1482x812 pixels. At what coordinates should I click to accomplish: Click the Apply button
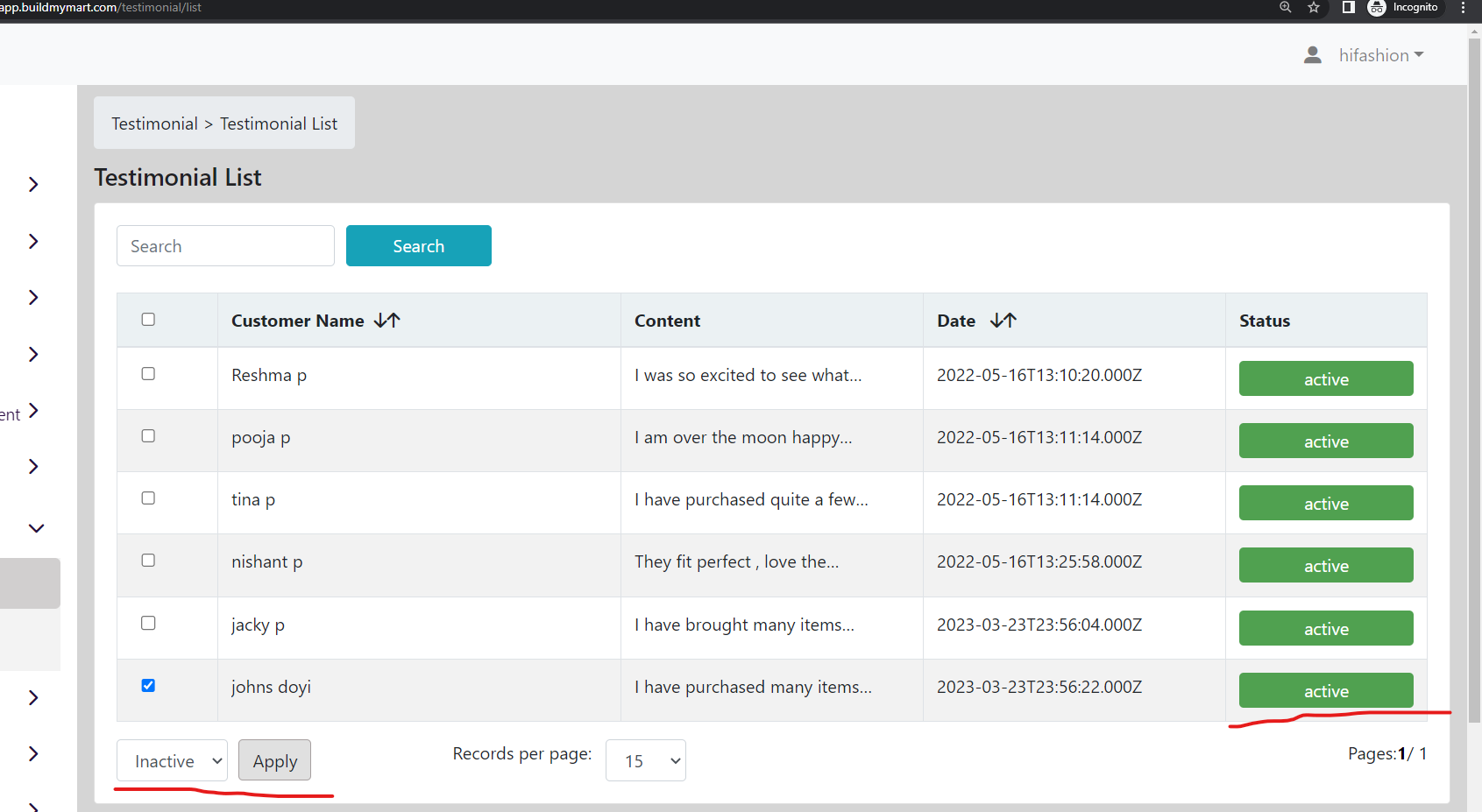(x=275, y=760)
